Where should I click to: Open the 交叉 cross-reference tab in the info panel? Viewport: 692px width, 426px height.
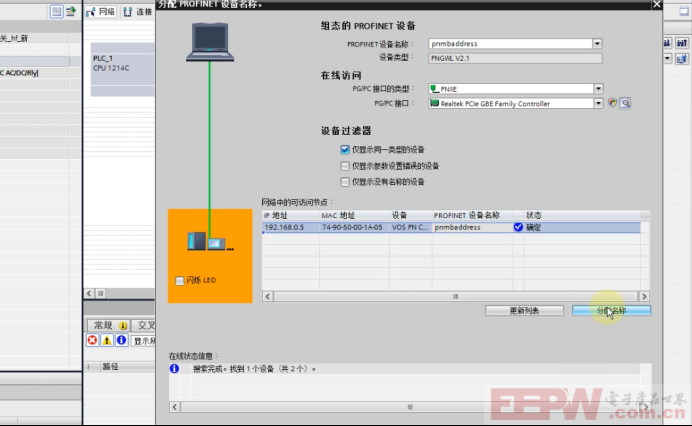pos(143,325)
